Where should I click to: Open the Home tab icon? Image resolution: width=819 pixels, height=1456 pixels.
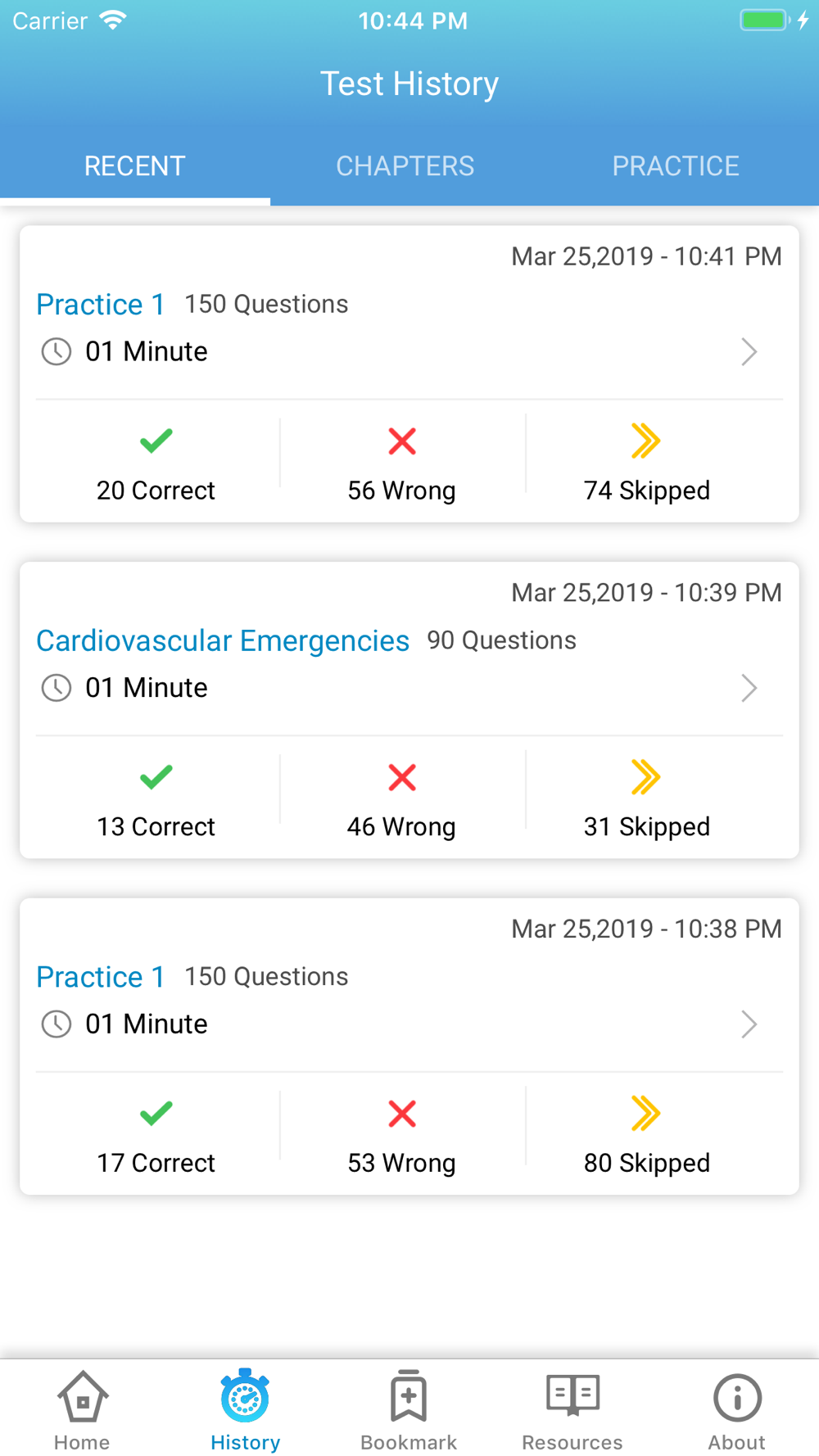pyautogui.click(x=82, y=1397)
